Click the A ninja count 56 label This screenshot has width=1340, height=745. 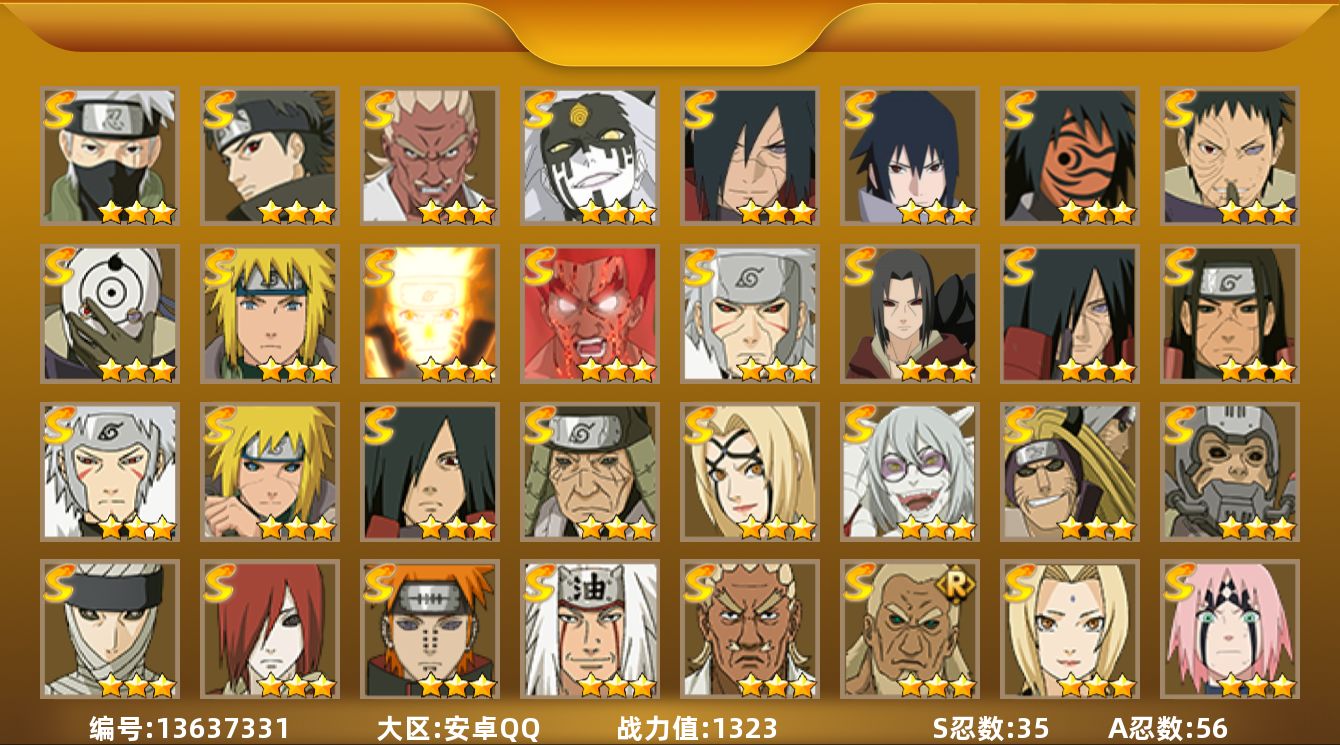pyautogui.click(x=1167, y=728)
